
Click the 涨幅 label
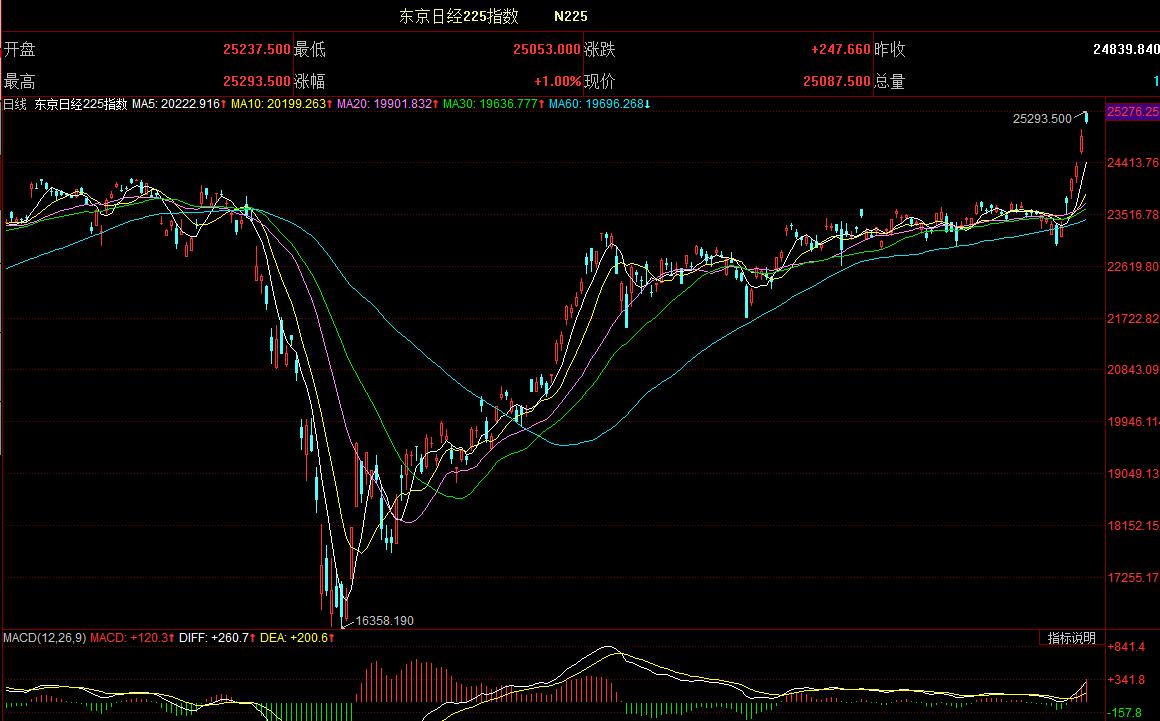309,81
